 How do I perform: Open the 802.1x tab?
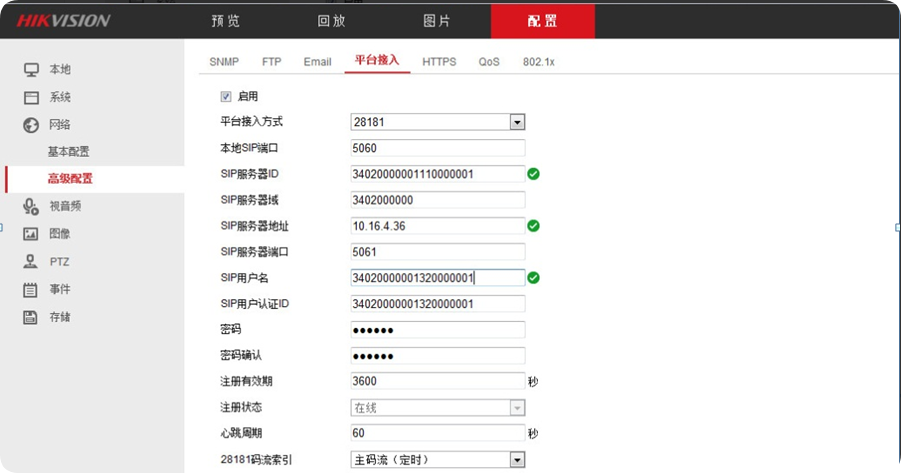538,61
